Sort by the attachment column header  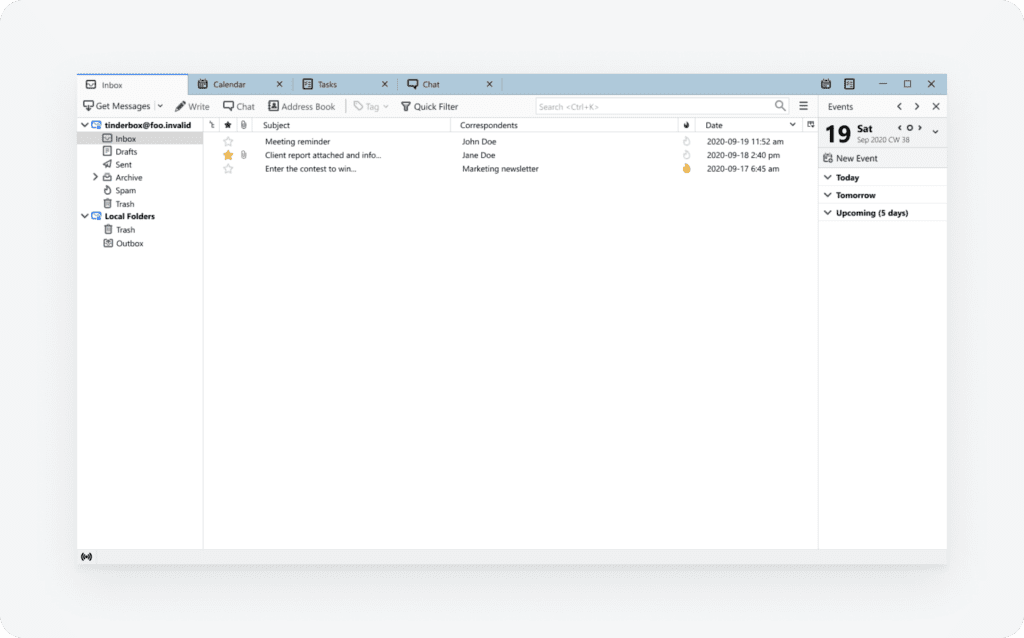click(x=244, y=125)
